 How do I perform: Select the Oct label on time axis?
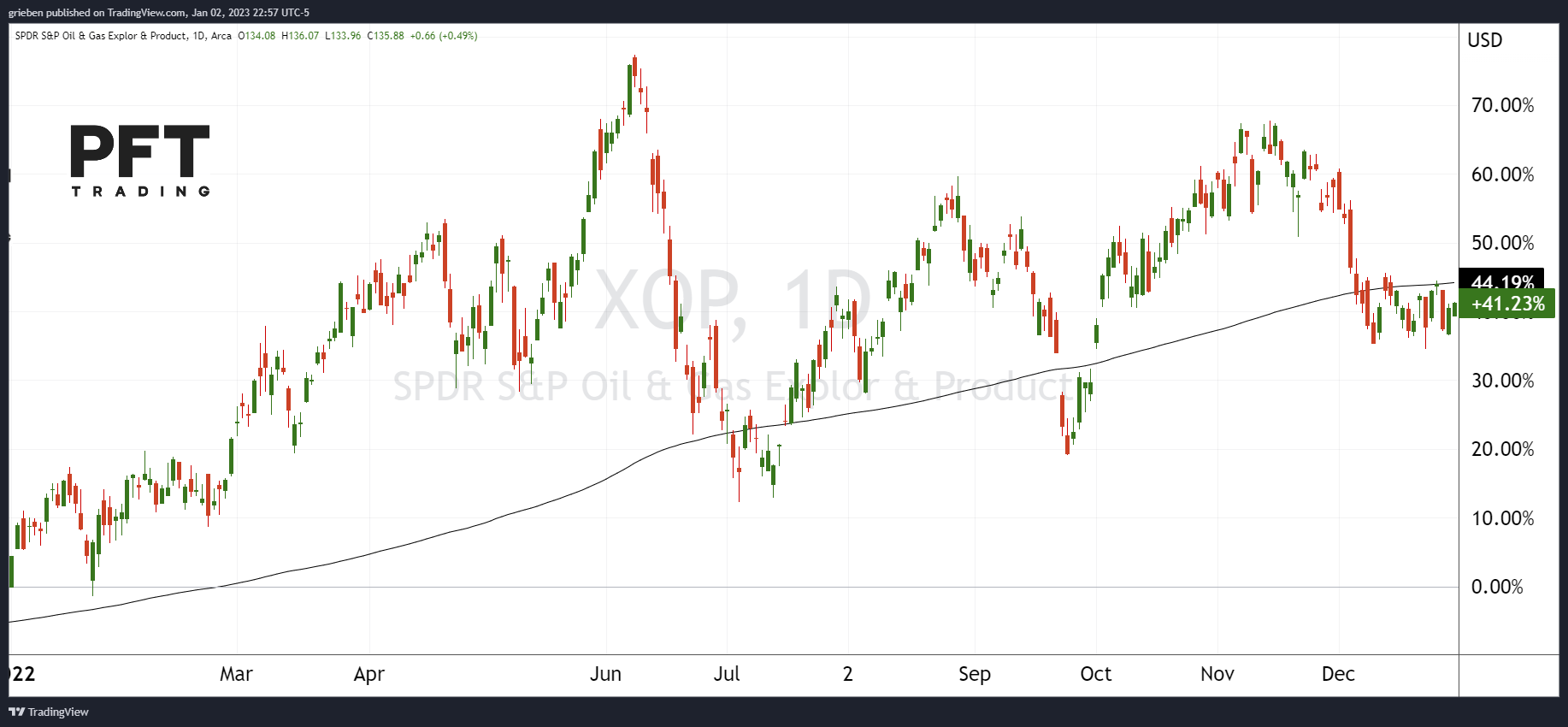click(x=1096, y=674)
